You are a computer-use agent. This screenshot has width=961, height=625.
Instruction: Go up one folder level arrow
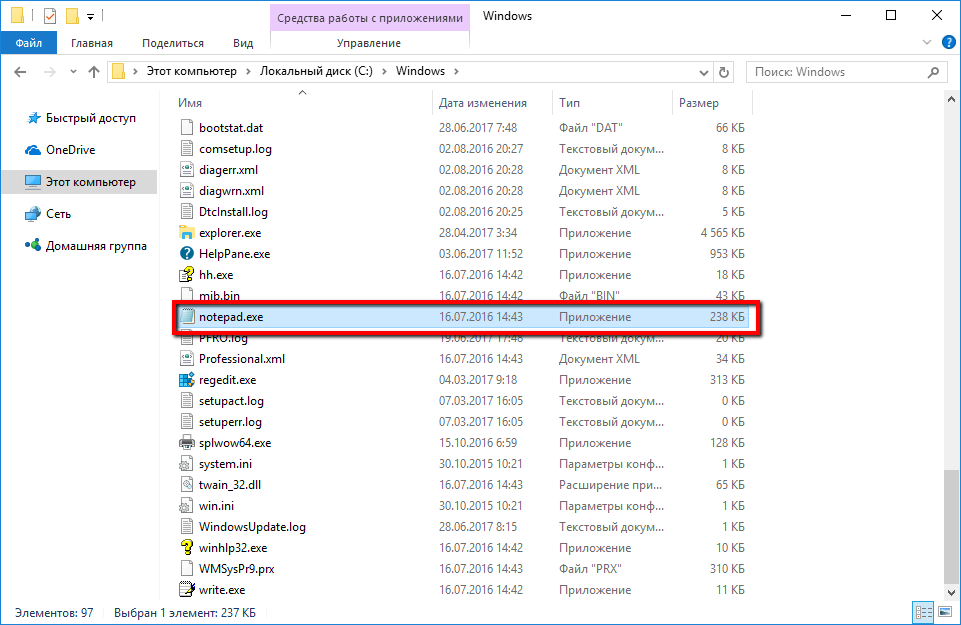coord(94,72)
